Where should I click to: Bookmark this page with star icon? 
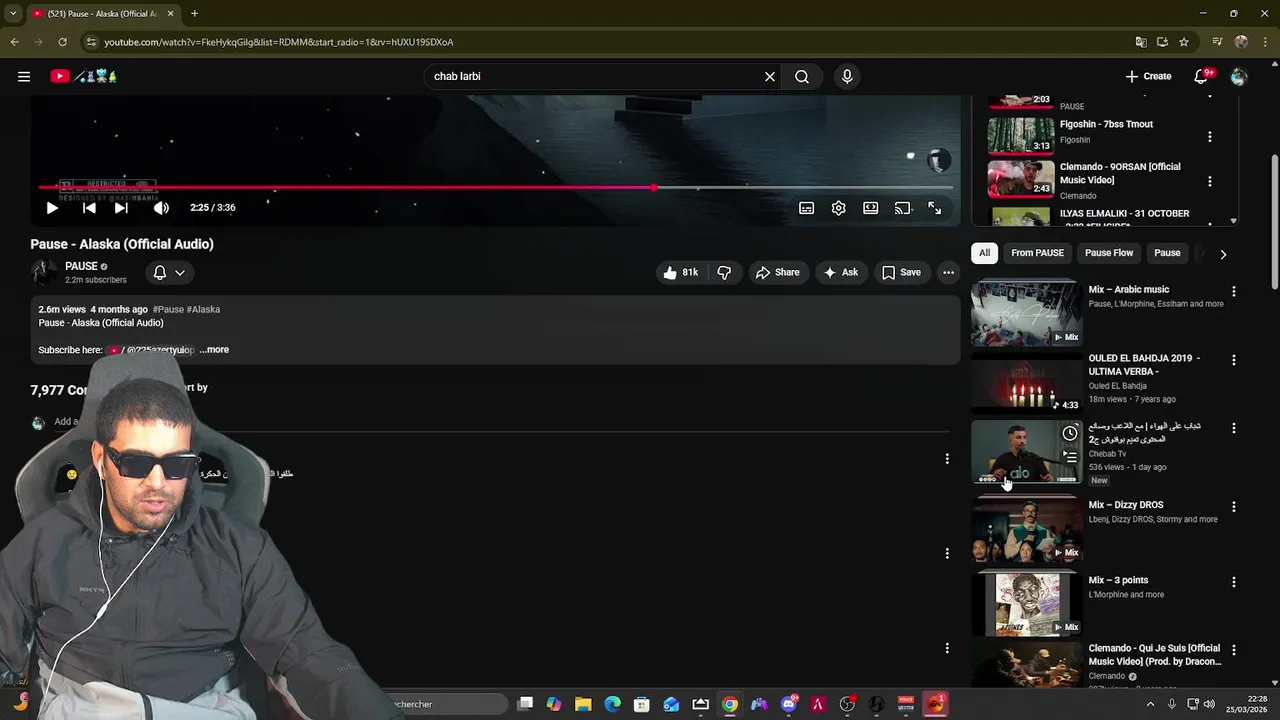(x=1184, y=42)
